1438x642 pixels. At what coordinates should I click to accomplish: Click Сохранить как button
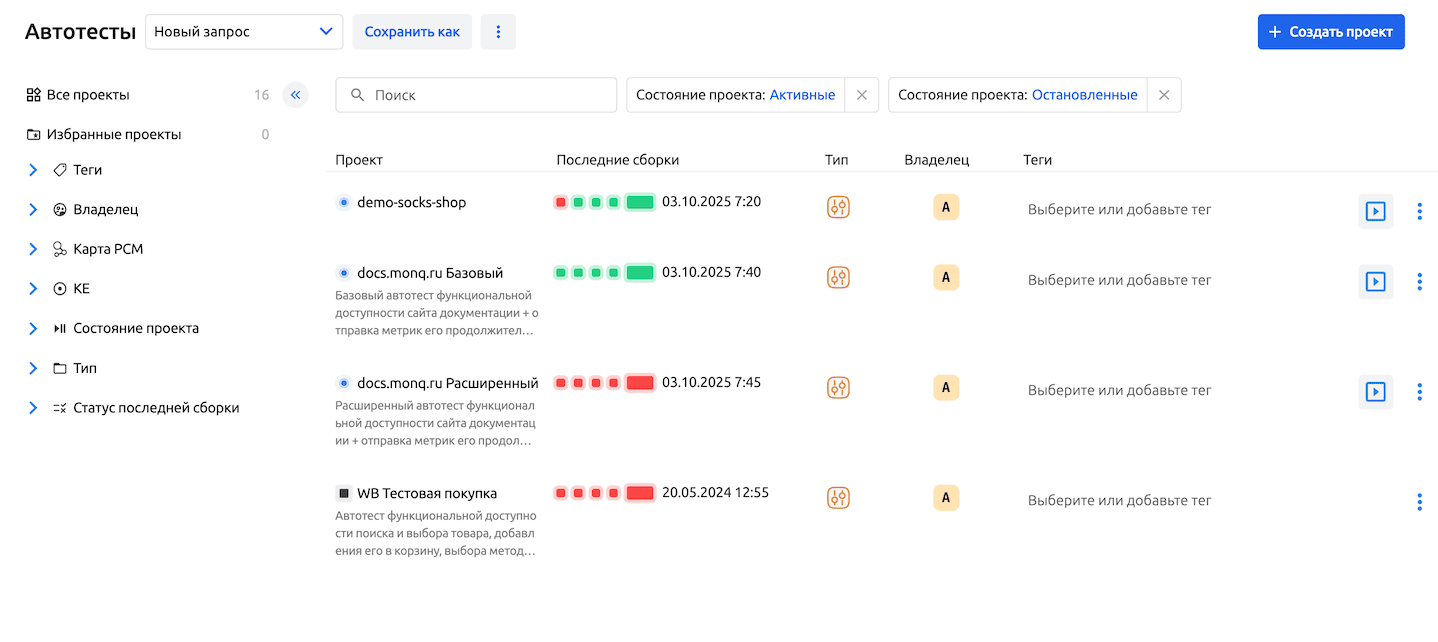click(x=412, y=32)
